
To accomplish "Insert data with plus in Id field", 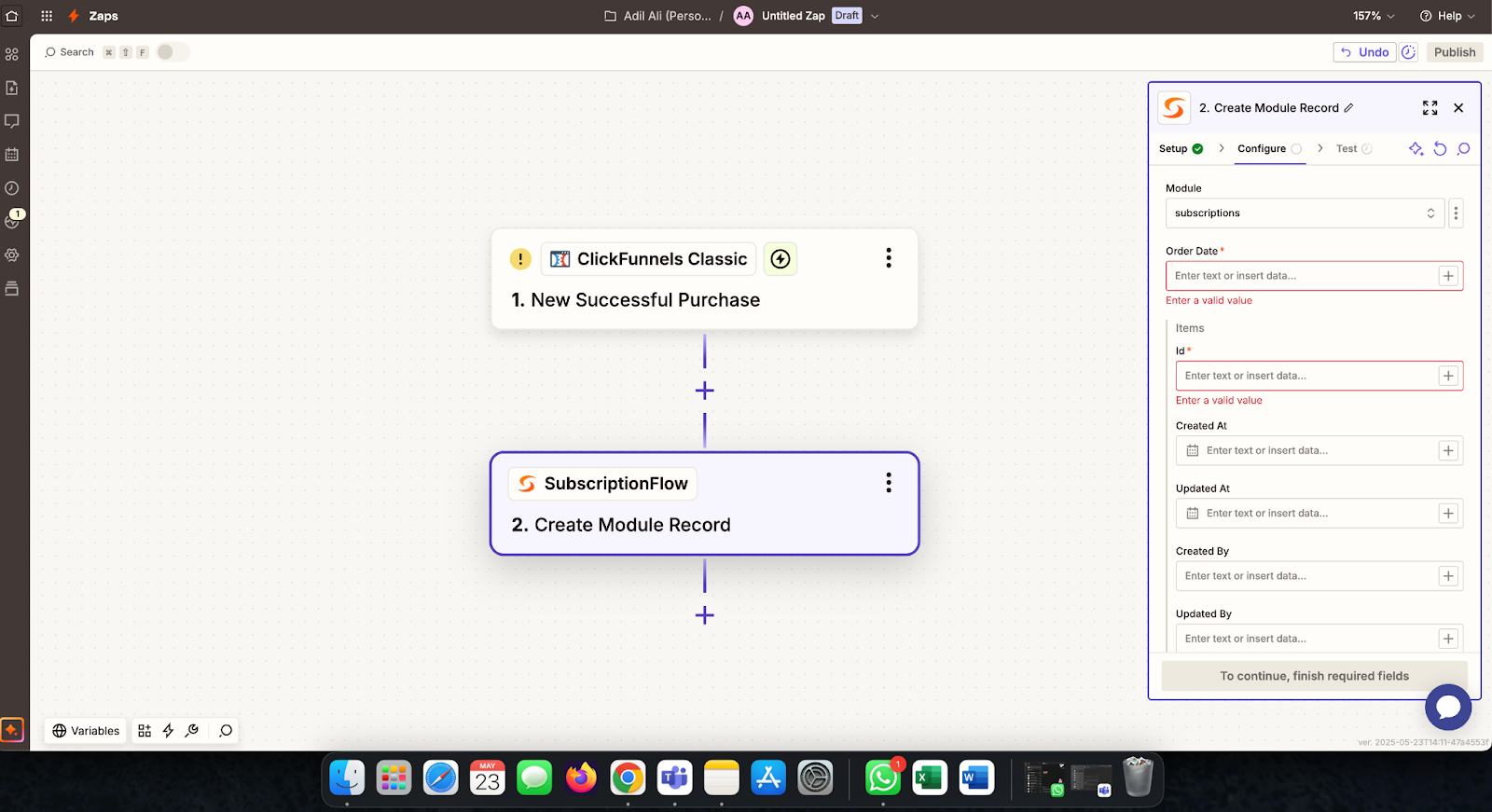I will pyautogui.click(x=1448, y=376).
